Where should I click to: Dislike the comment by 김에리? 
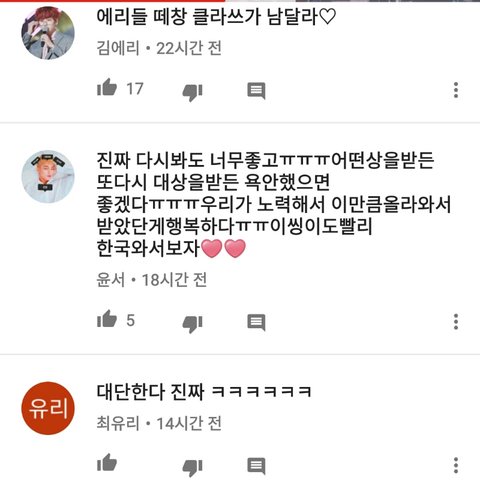point(193,92)
